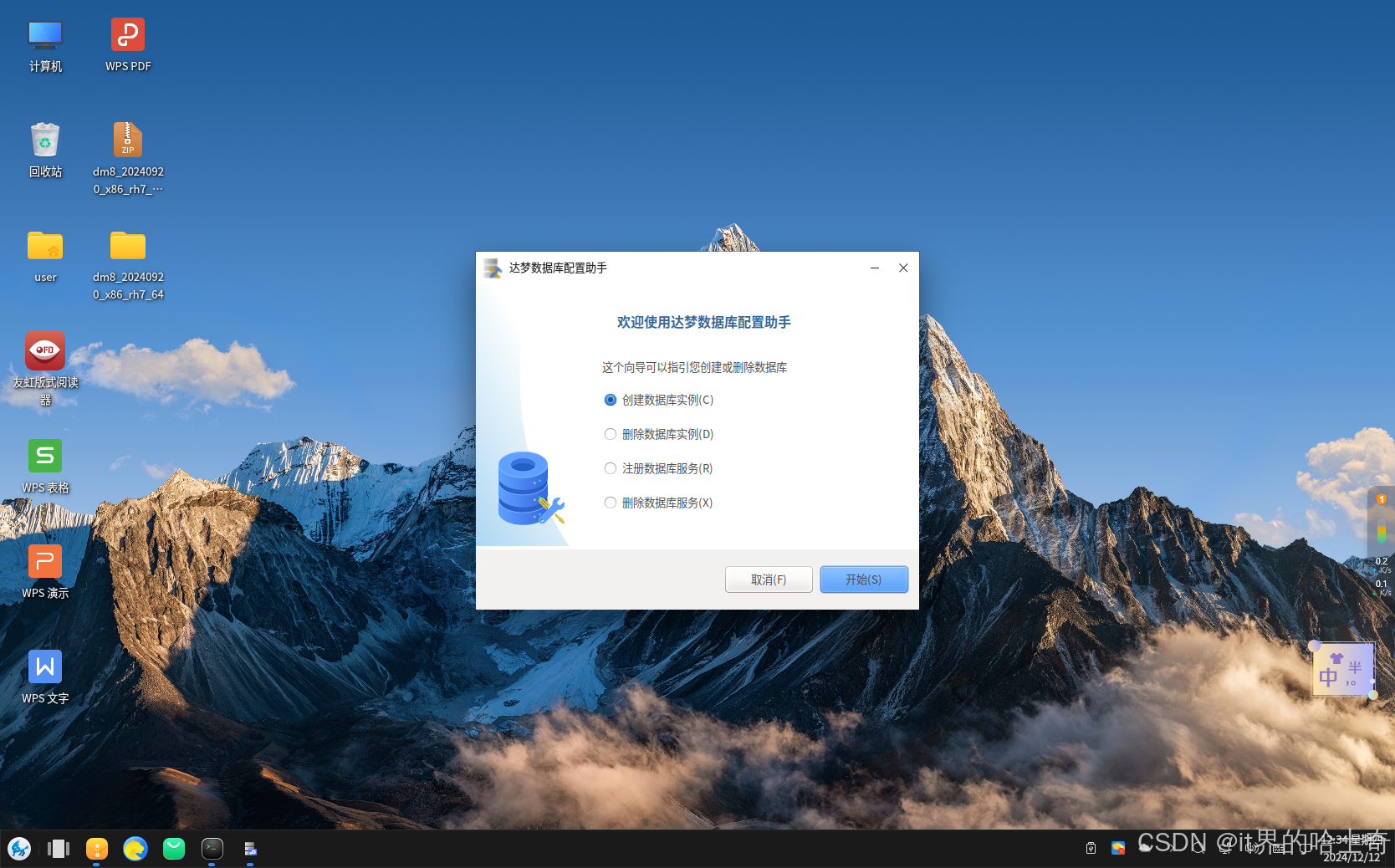The image size is (1395, 868).
Task: Click the USB device tray icon
Action: [1091, 848]
